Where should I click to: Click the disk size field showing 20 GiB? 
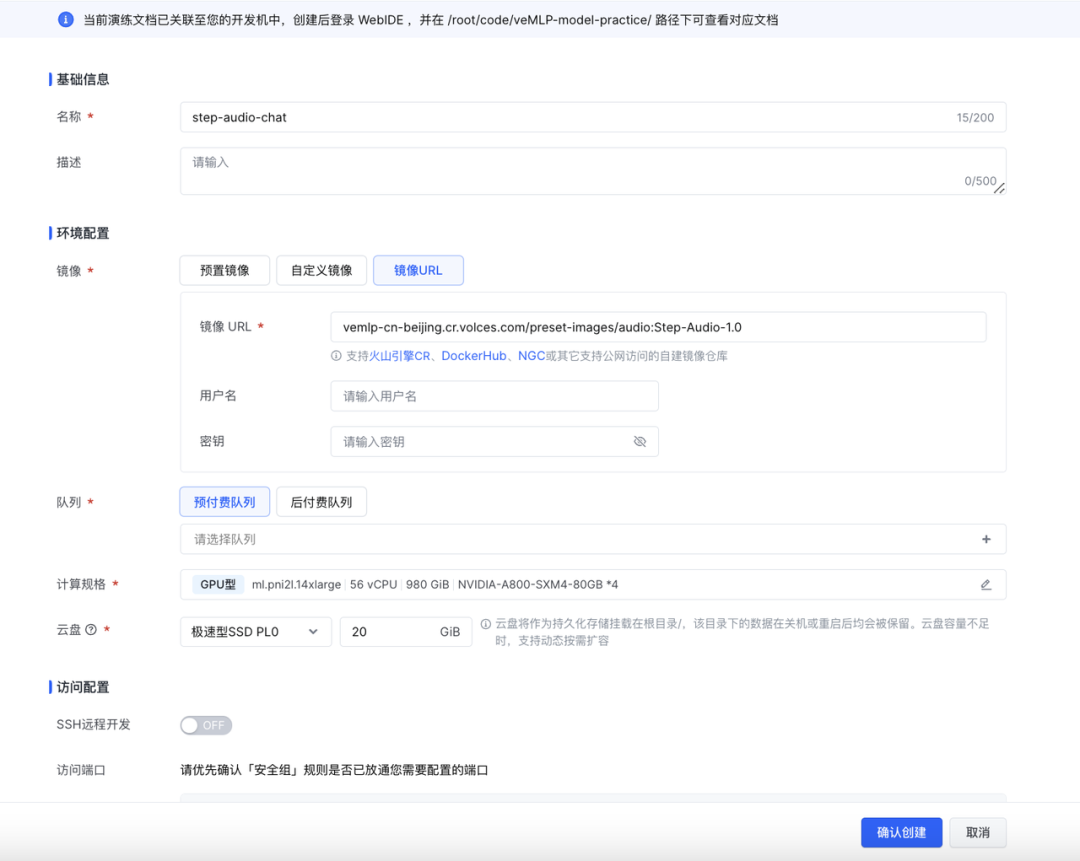[406, 632]
